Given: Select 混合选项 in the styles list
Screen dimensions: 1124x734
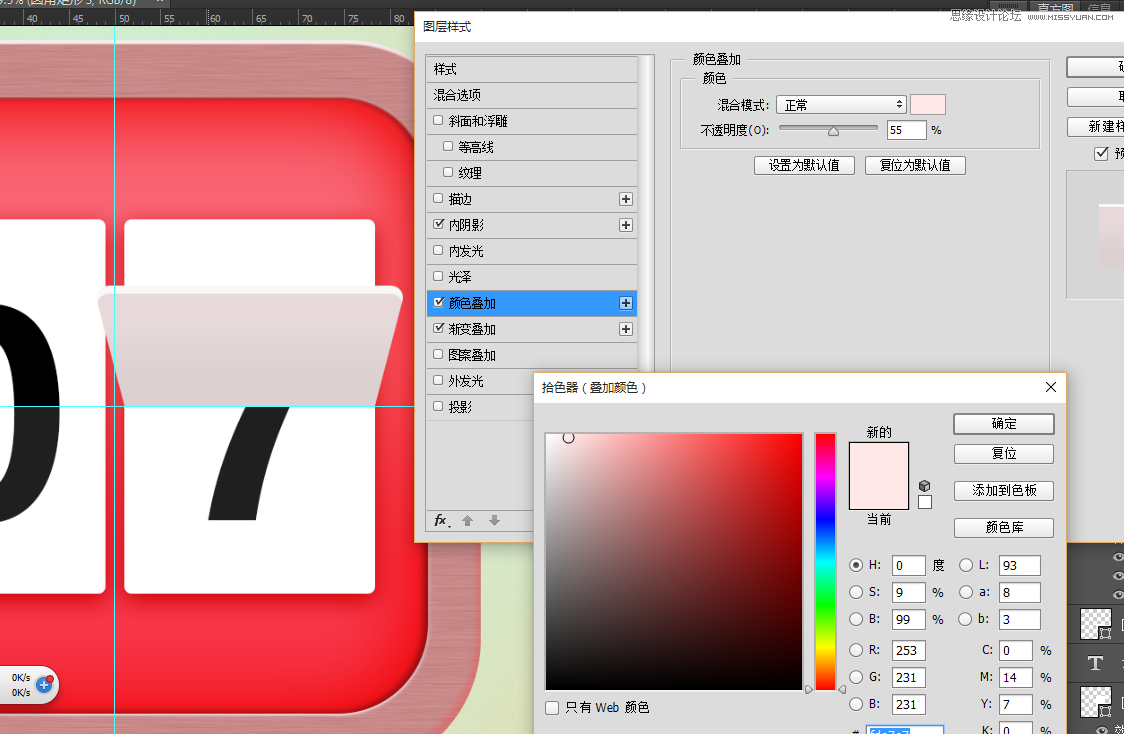Looking at the screenshot, I should 532,95.
